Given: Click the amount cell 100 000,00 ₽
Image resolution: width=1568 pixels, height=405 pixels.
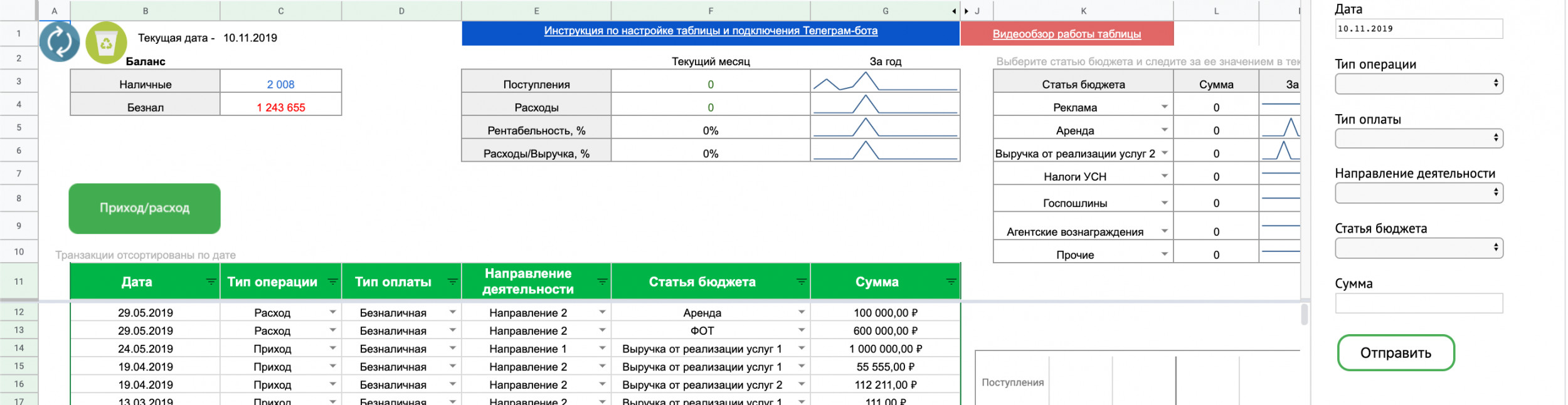Looking at the screenshot, I should point(885,312).
